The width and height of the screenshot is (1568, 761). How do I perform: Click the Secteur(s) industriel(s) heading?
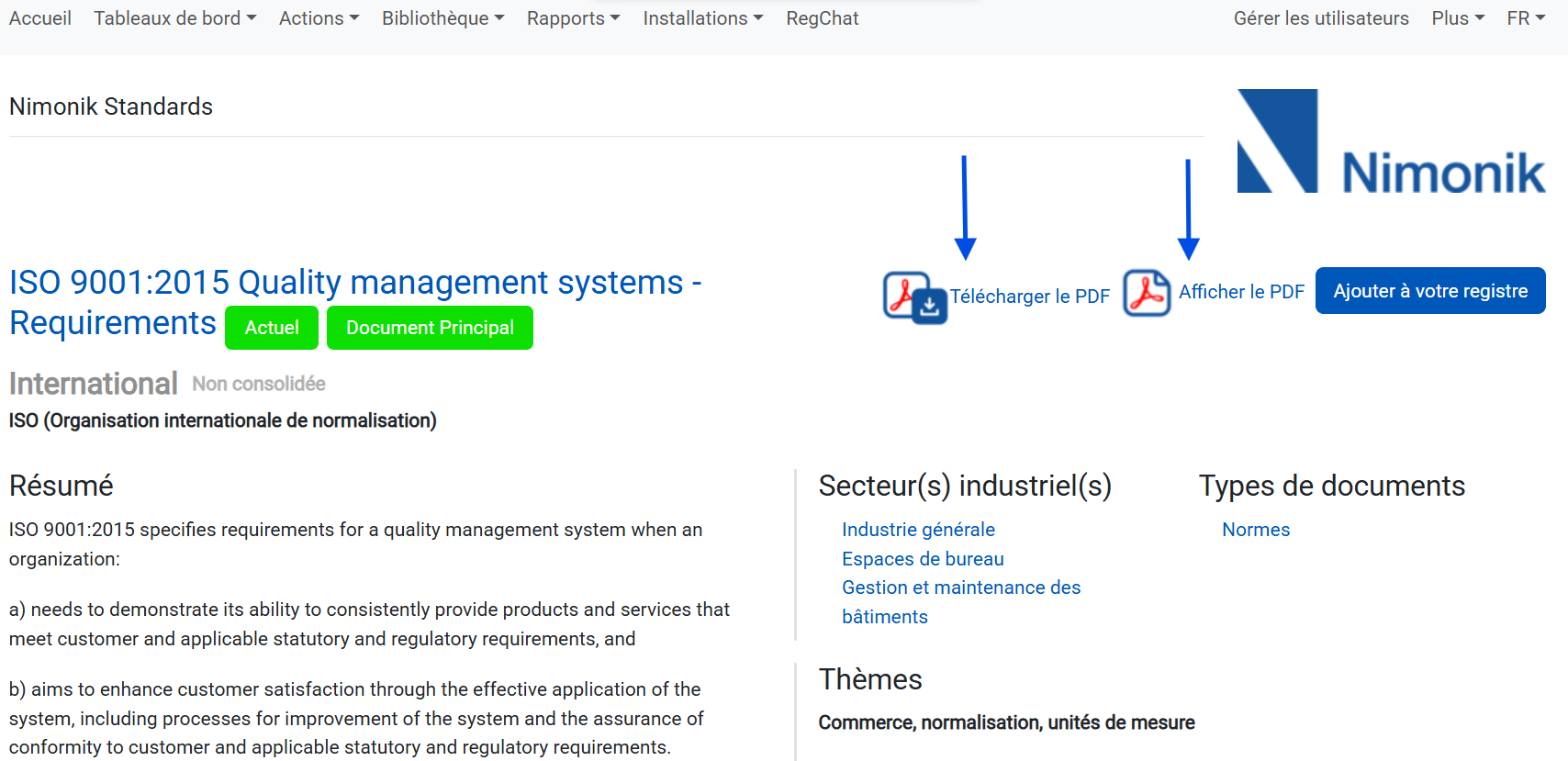pos(965,486)
